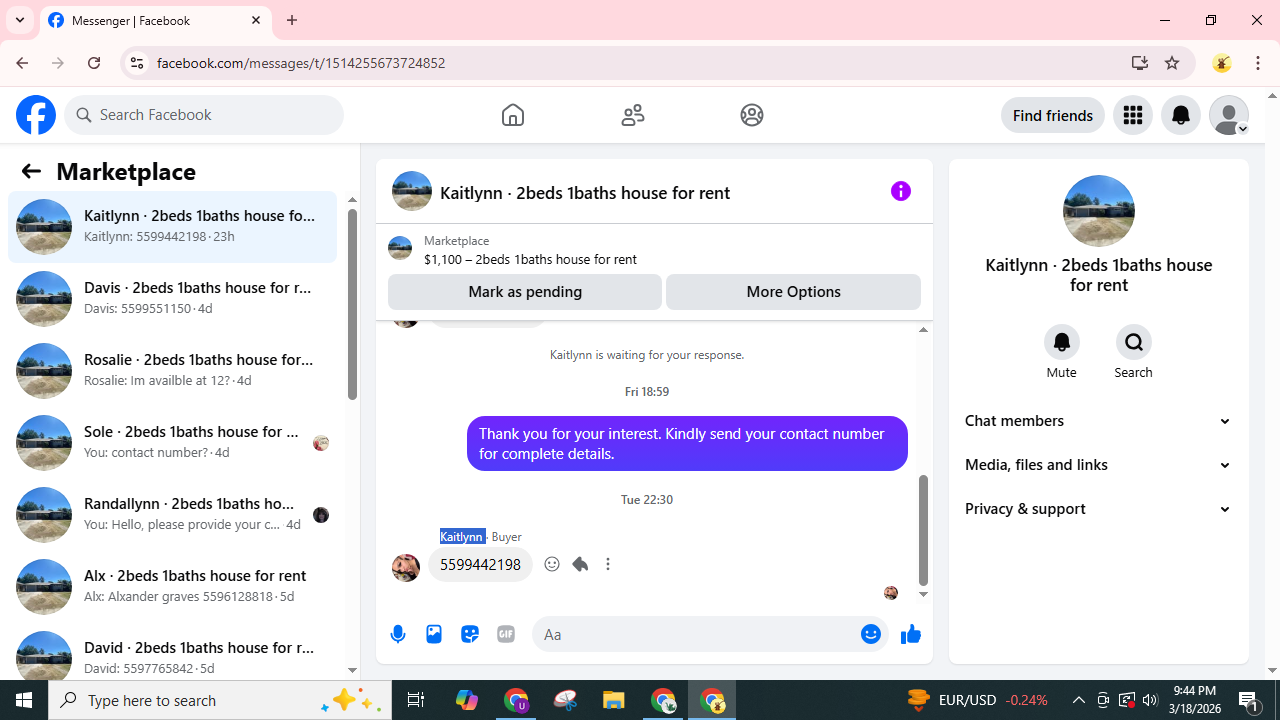Open more options for message 5599442198
Viewport: 1280px width, 720px height.
pyautogui.click(x=608, y=564)
